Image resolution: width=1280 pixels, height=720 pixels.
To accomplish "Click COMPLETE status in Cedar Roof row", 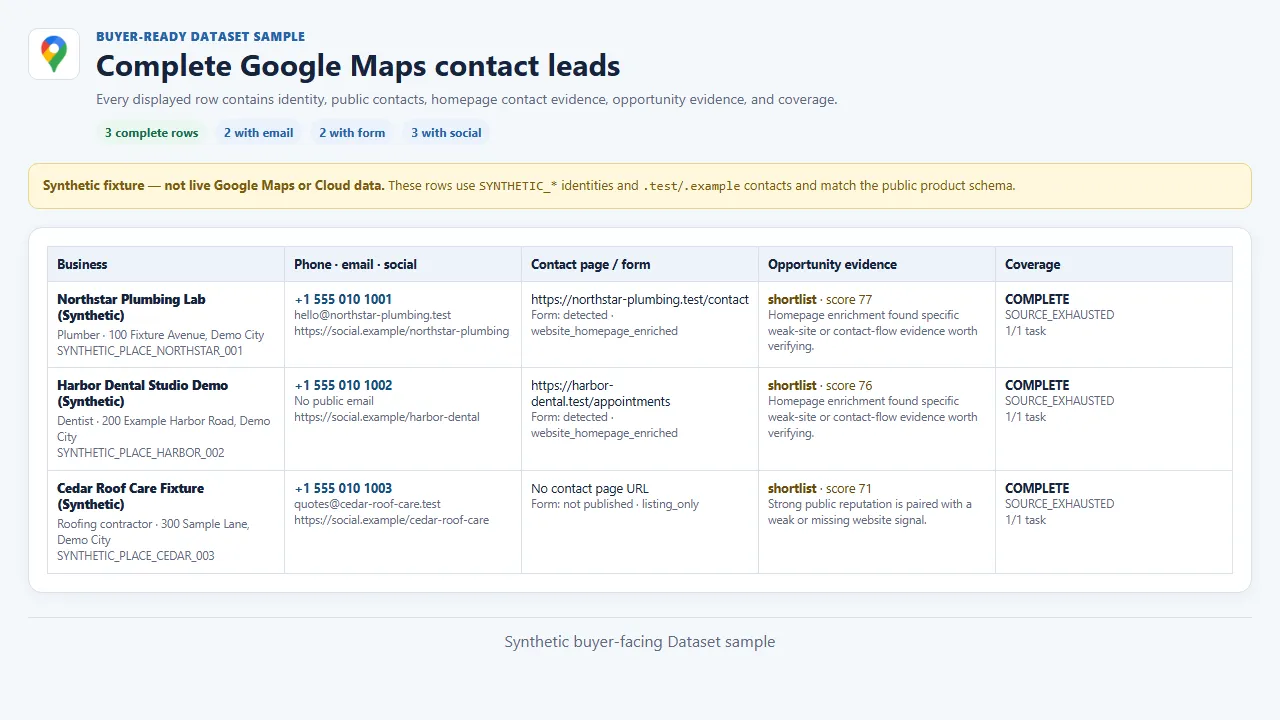I will coord(1037,488).
